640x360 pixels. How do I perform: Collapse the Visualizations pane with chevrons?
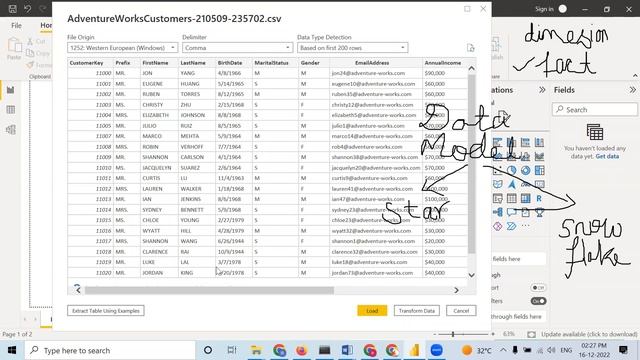click(542, 90)
